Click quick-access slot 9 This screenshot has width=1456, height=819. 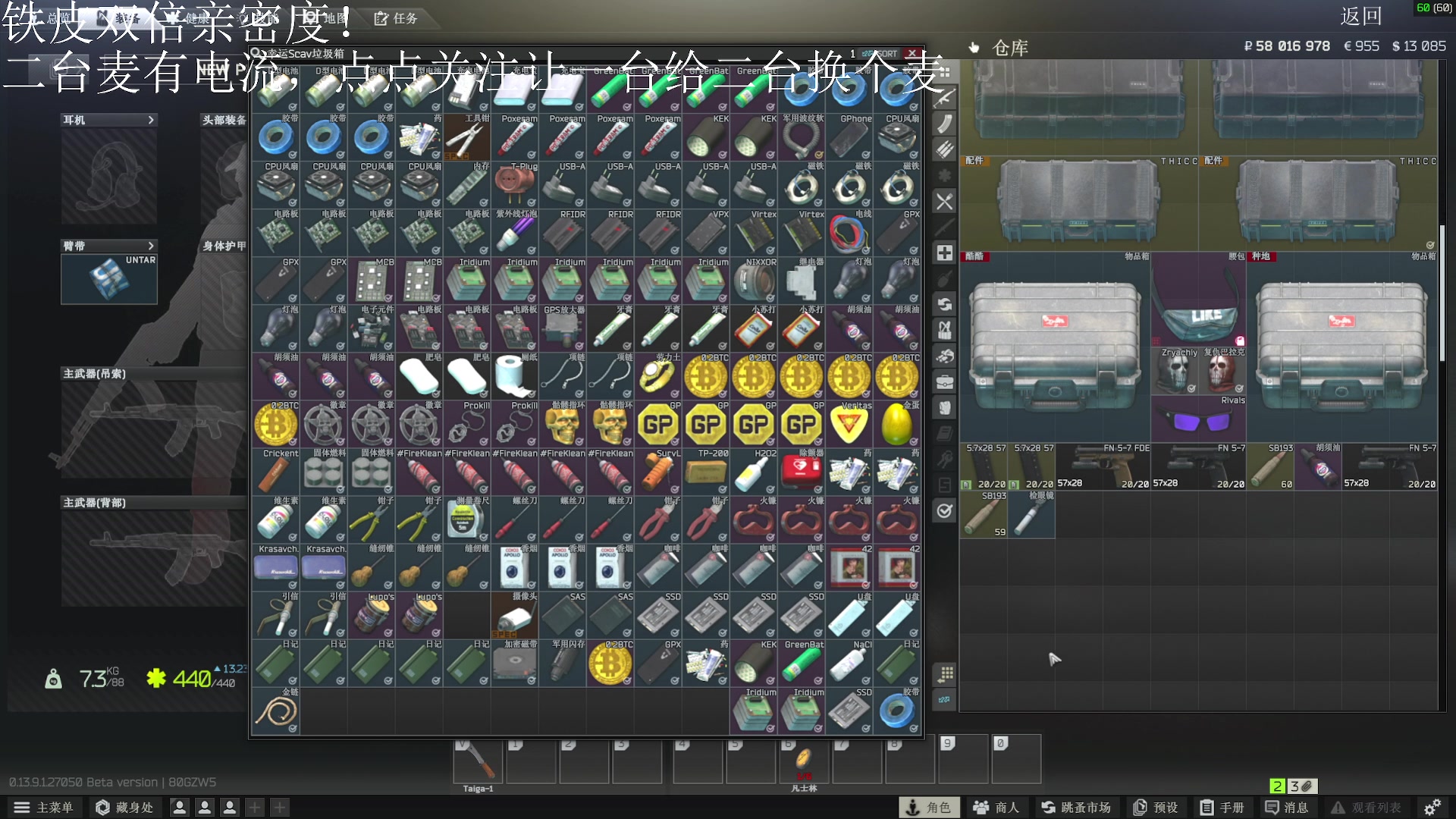point(963,758)
